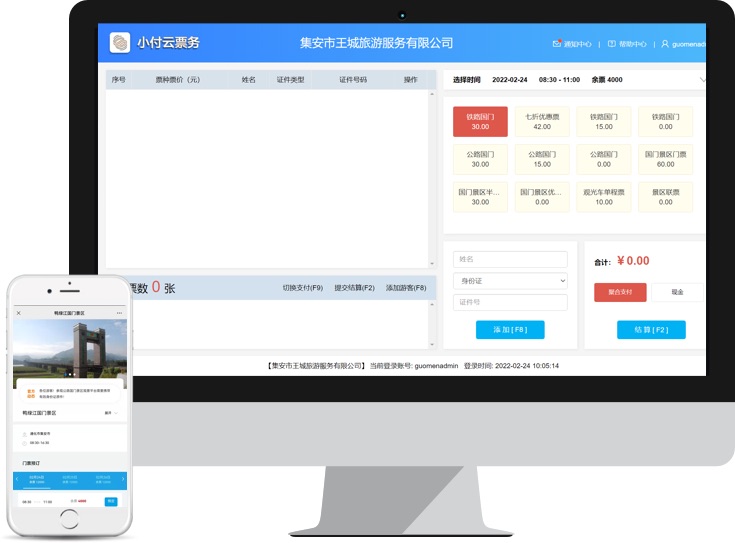Open the 通知中心 envelope icon

click(557, 44)
